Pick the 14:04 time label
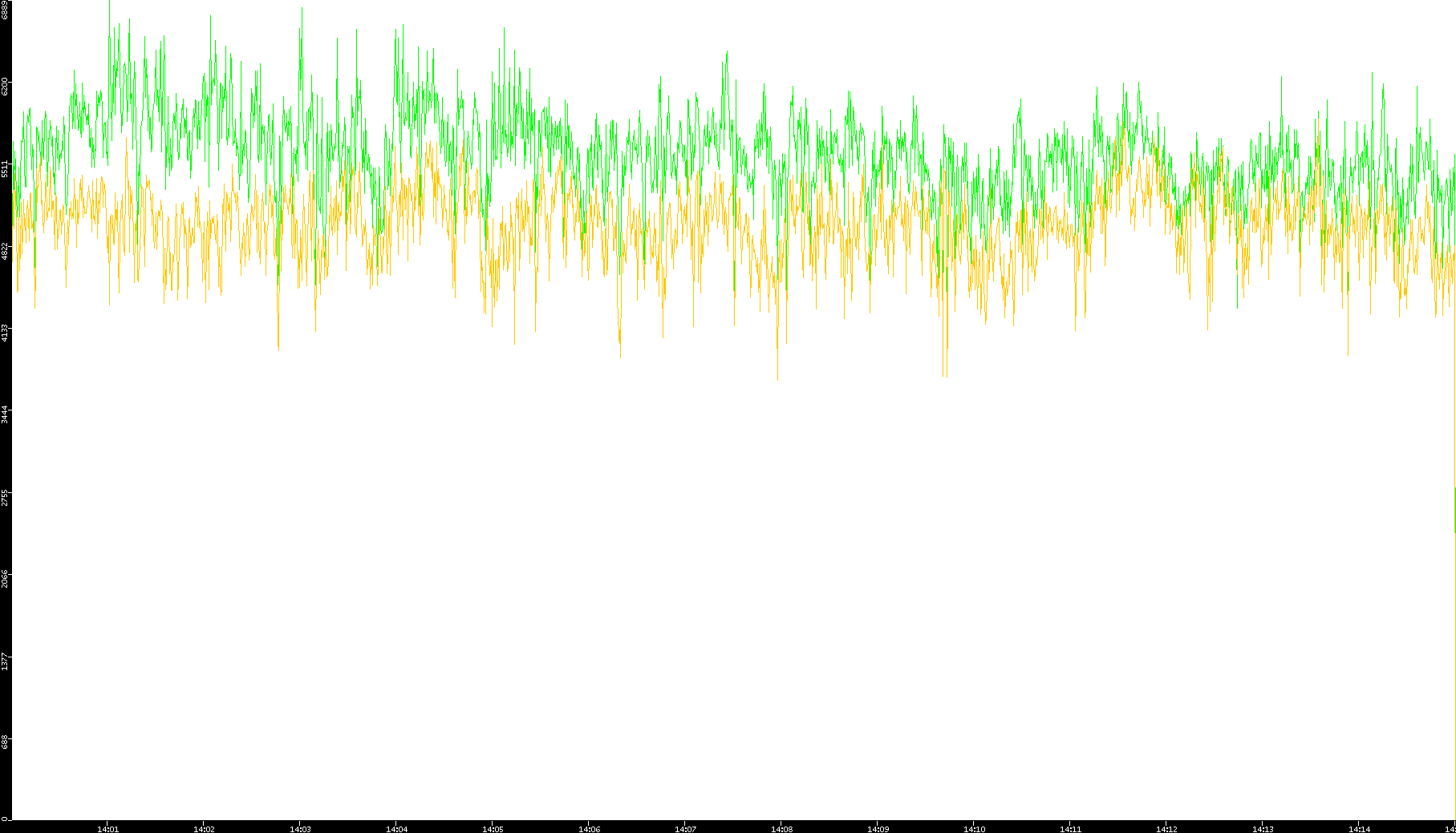 [x=396, y=829]
